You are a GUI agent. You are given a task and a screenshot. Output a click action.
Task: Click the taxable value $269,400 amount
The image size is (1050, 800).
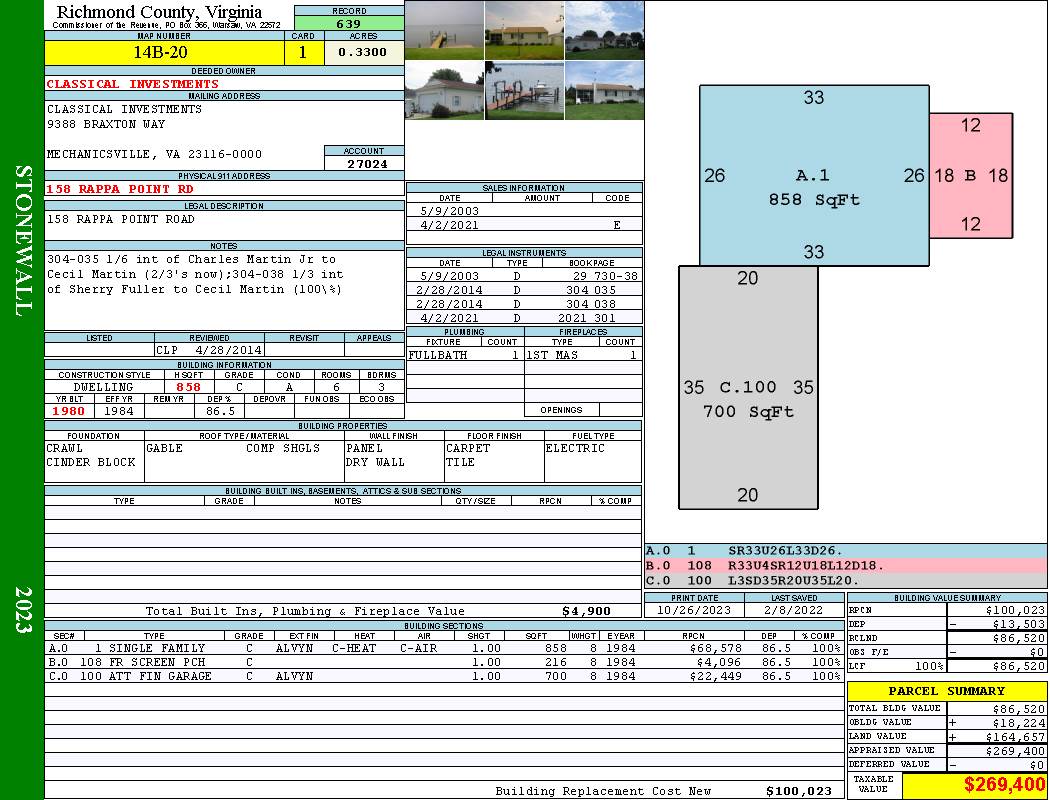tap(1004, 786)
